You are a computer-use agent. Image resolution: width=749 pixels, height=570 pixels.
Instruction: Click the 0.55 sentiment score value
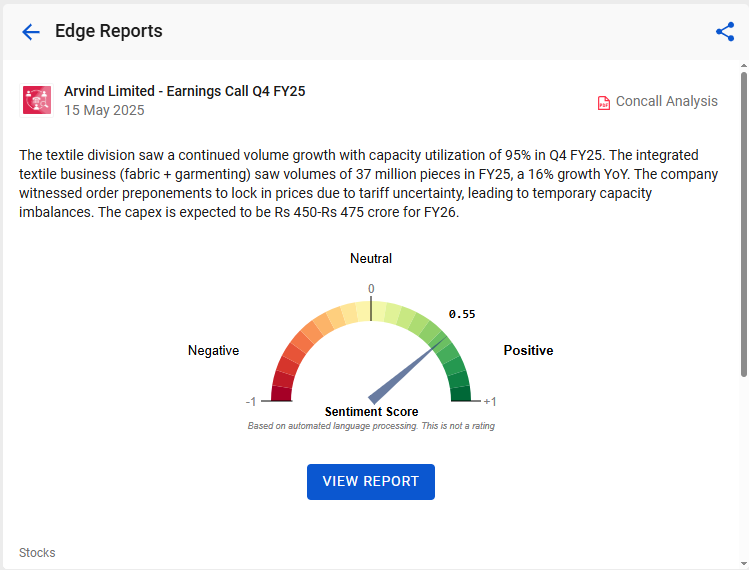pos(462,314)
